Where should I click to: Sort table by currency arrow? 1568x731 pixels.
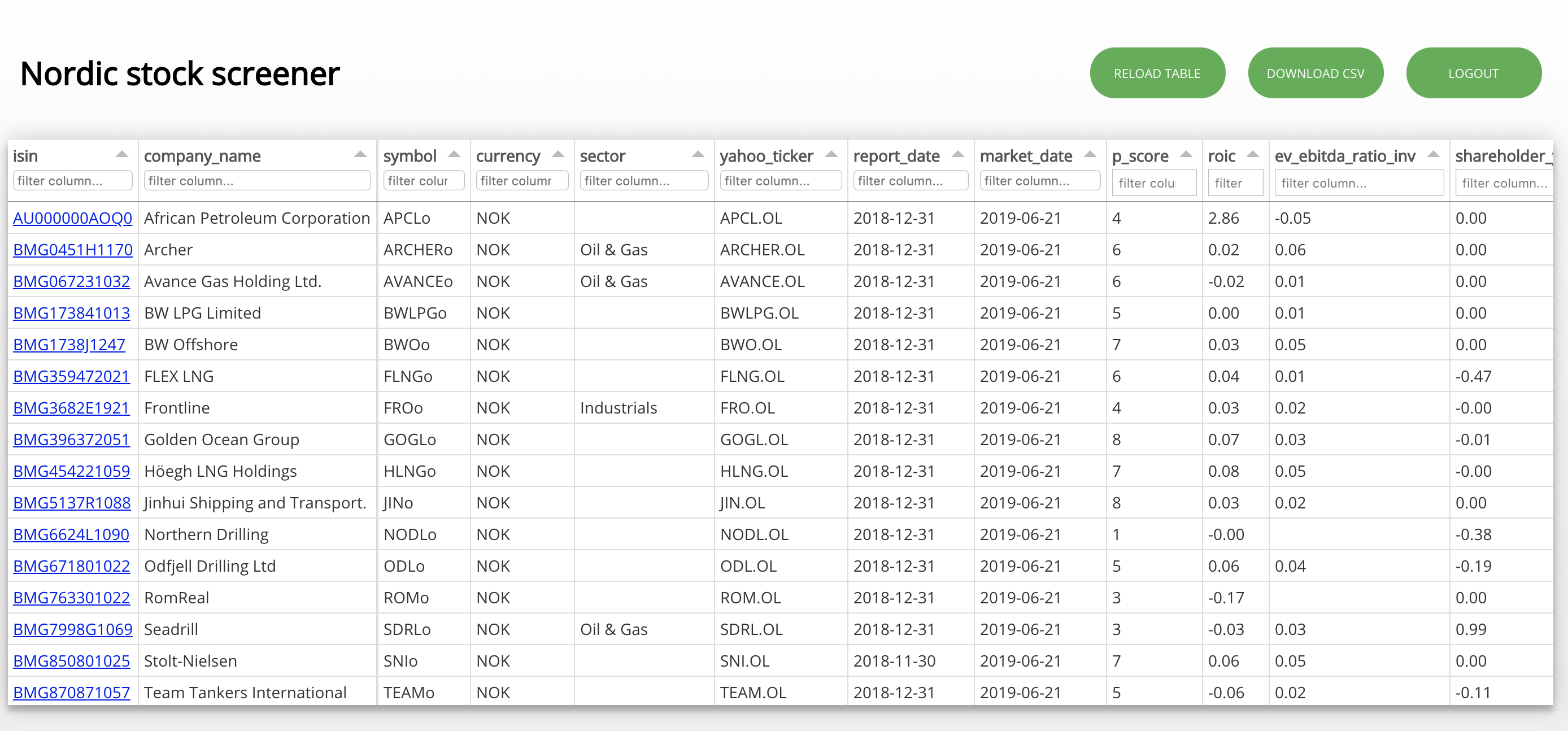(x=557, y=155)
